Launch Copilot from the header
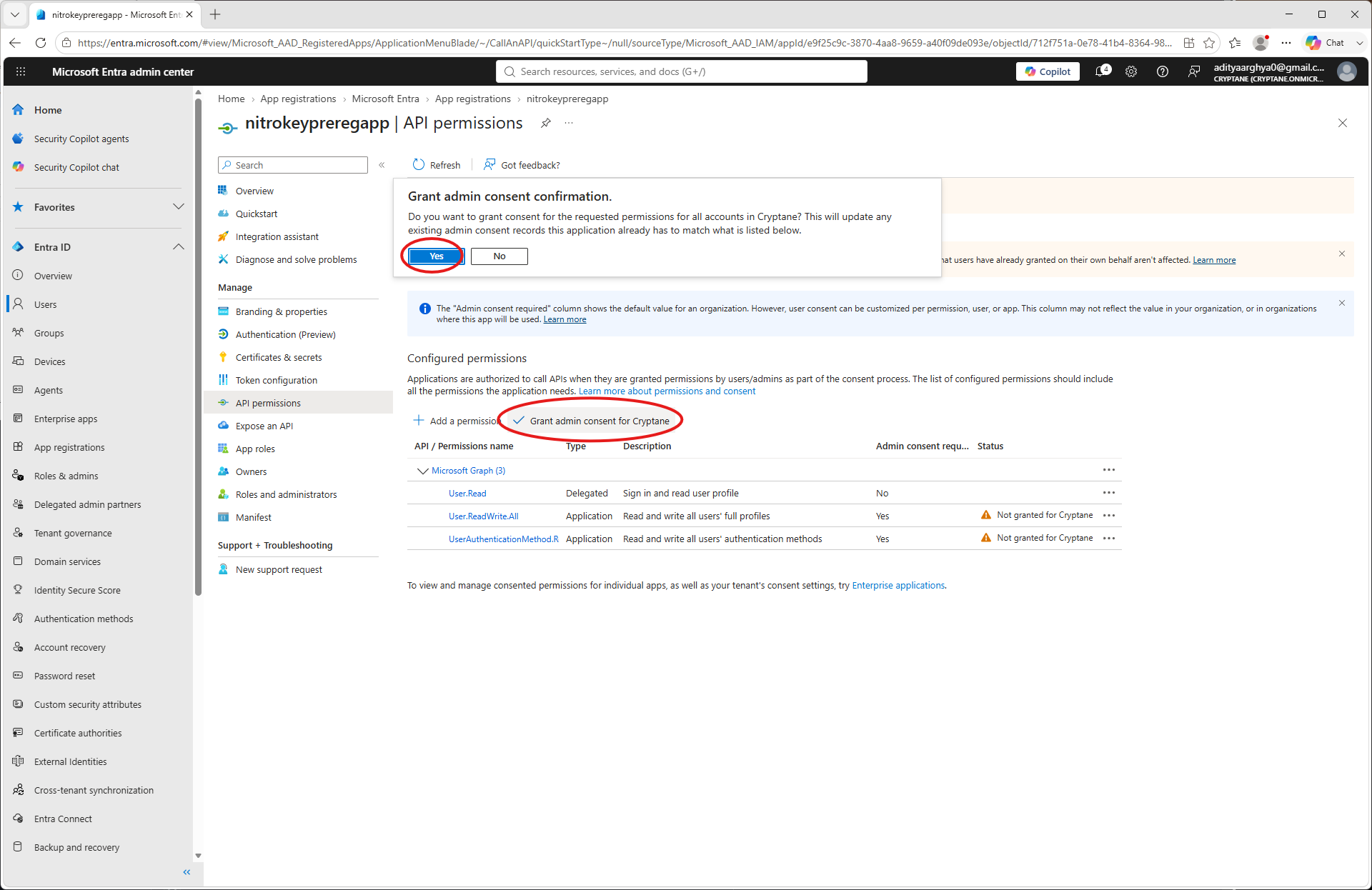 [1048, 71]
